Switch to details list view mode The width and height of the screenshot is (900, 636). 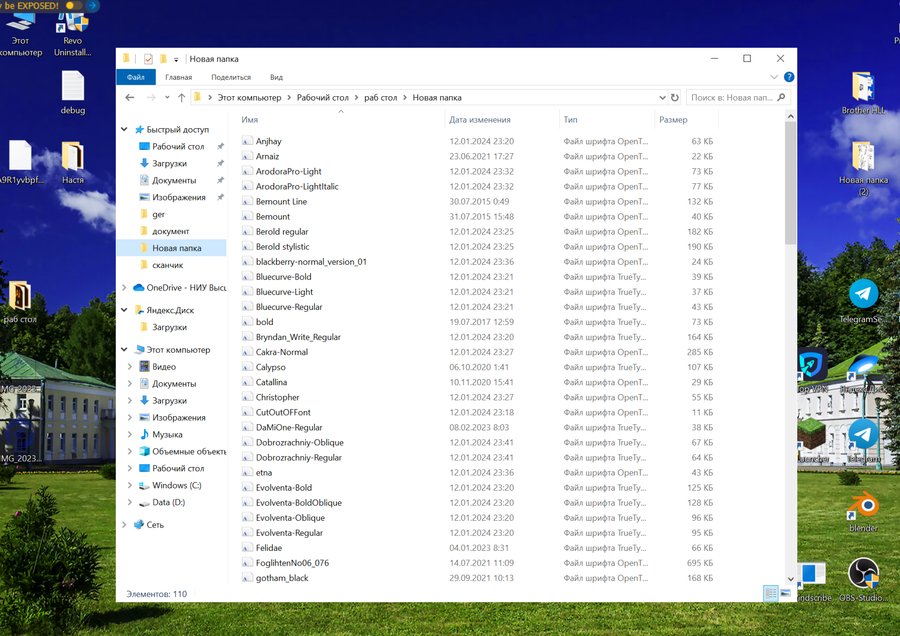pos(771,593)
